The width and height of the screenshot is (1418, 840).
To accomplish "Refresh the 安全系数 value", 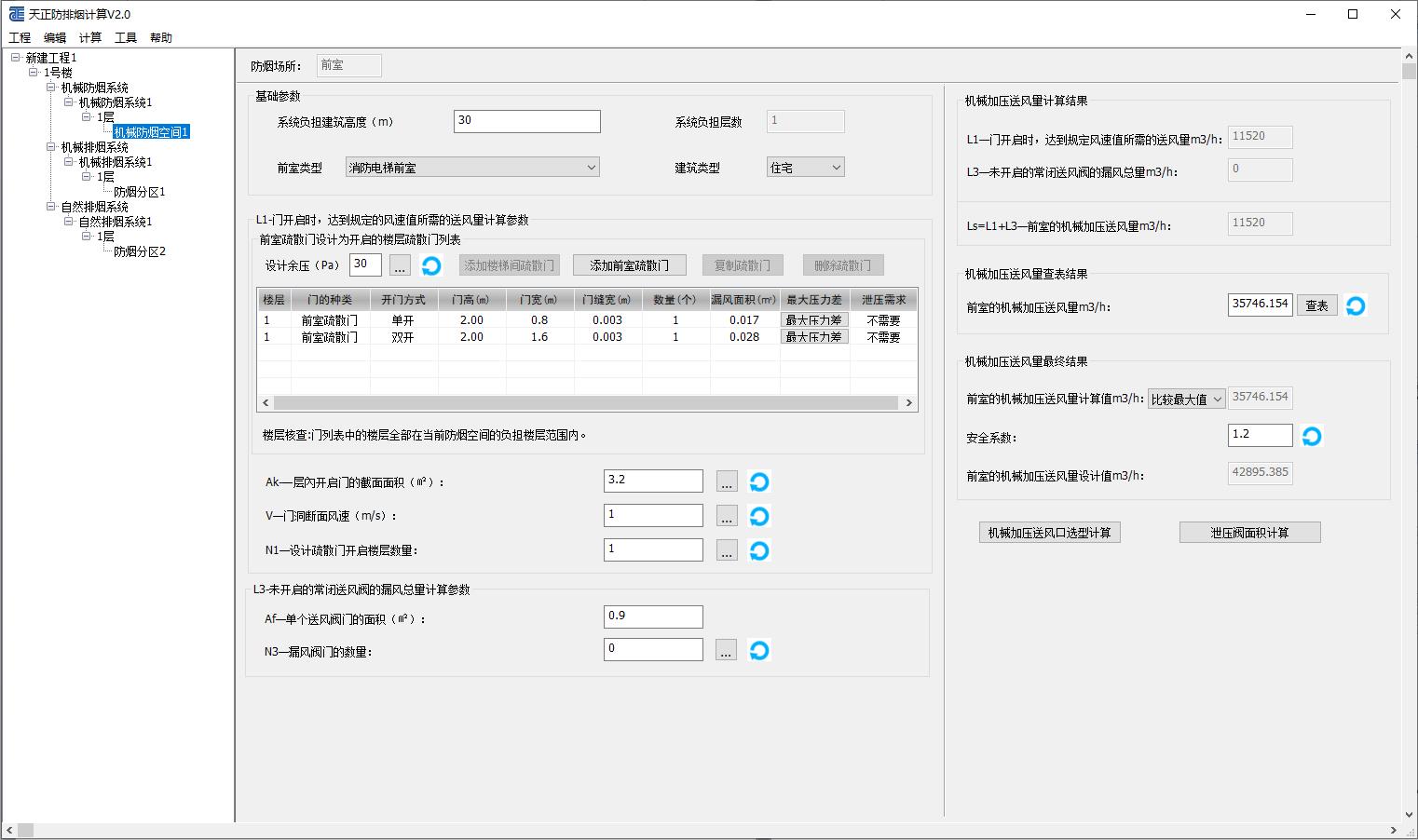I will [x=1312, y=437].
